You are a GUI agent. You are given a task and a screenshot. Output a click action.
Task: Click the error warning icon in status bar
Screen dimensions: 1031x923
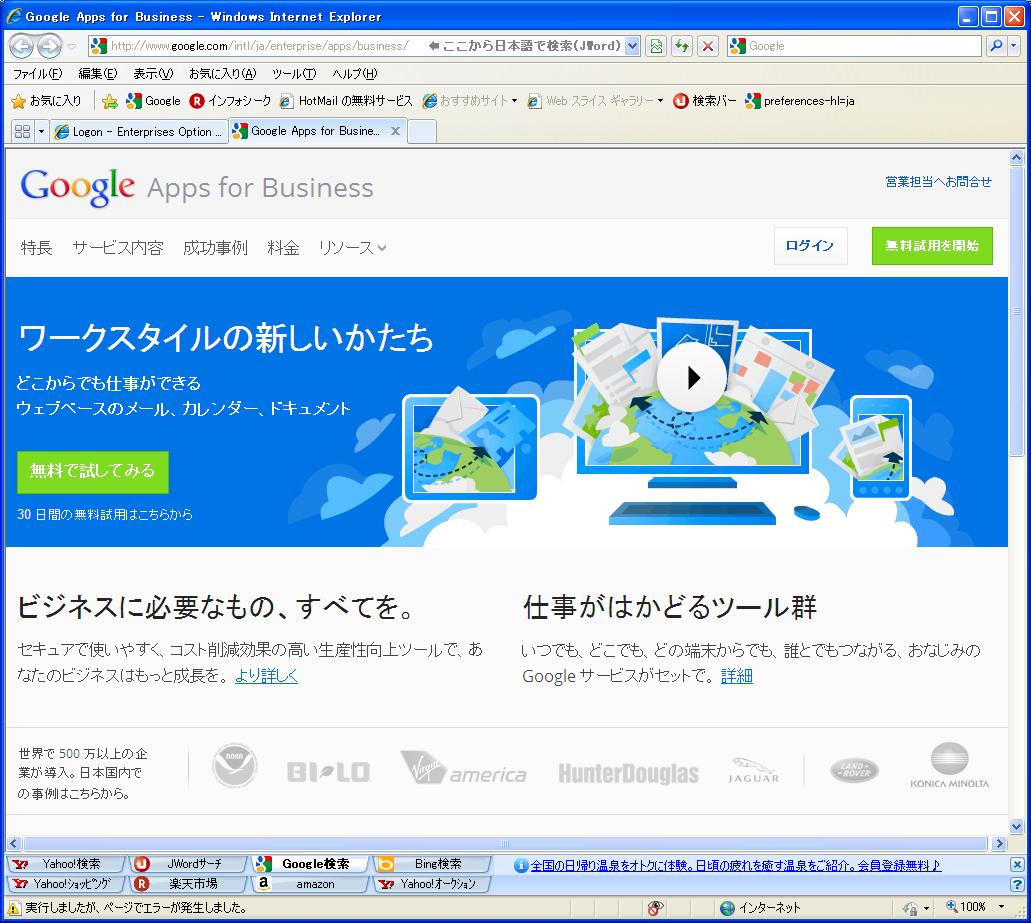[14, 908]
